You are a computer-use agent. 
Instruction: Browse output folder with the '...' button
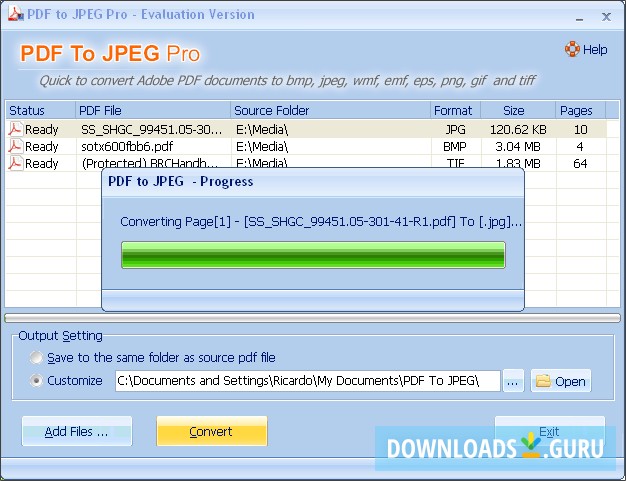point(513,381)
